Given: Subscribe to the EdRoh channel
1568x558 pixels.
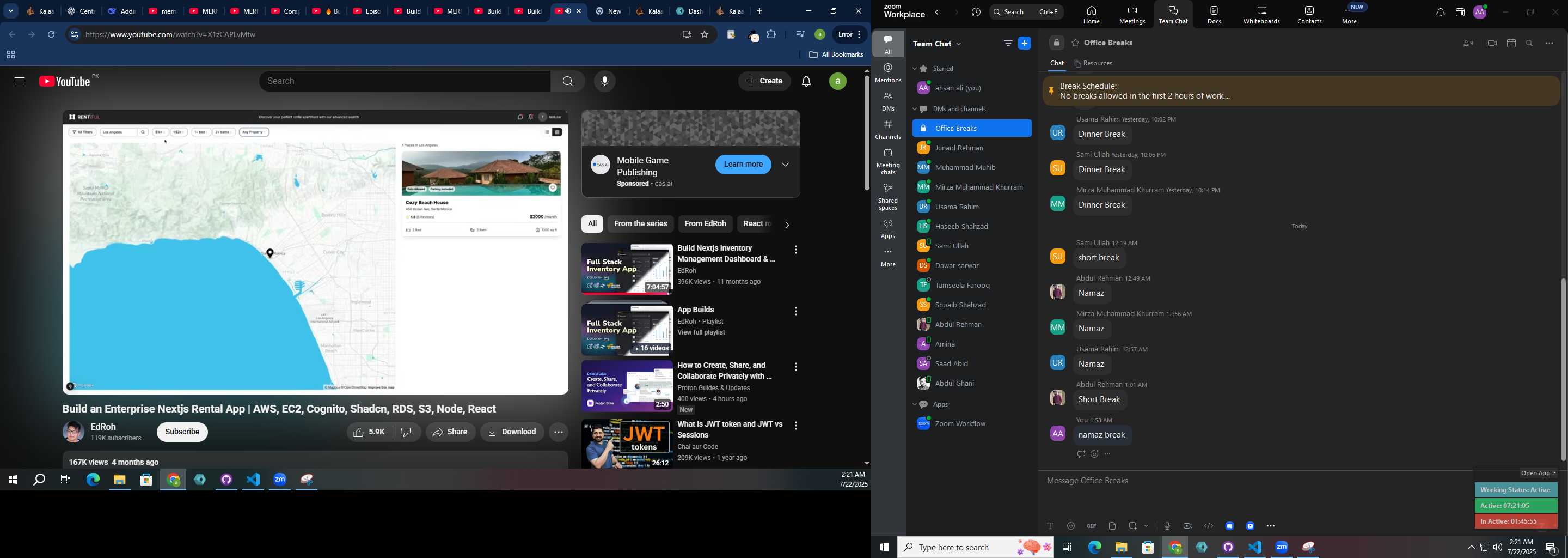Looking at the screenshot, I should [x=182, y=433].
